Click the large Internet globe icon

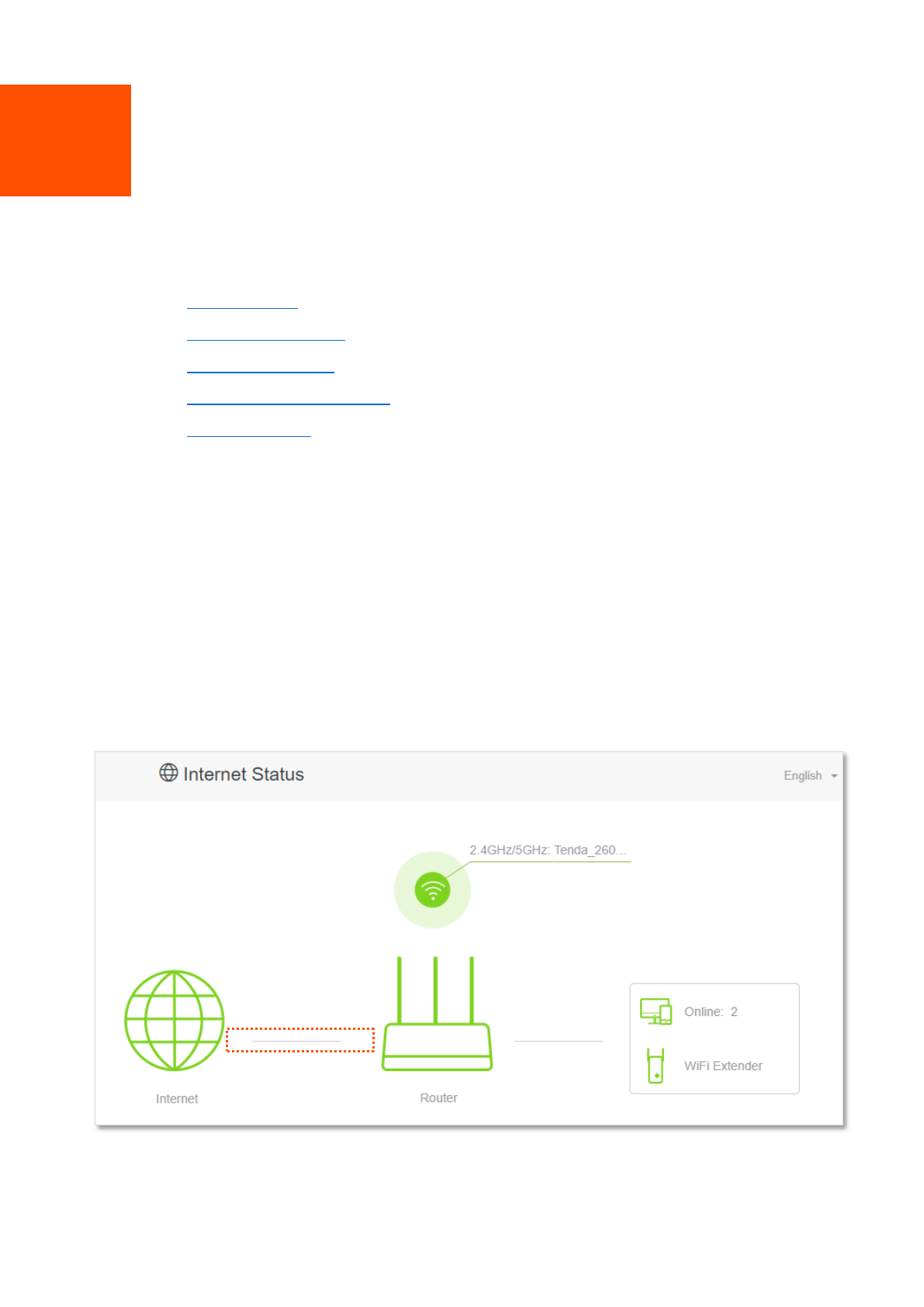click(x=175, y=1021)
